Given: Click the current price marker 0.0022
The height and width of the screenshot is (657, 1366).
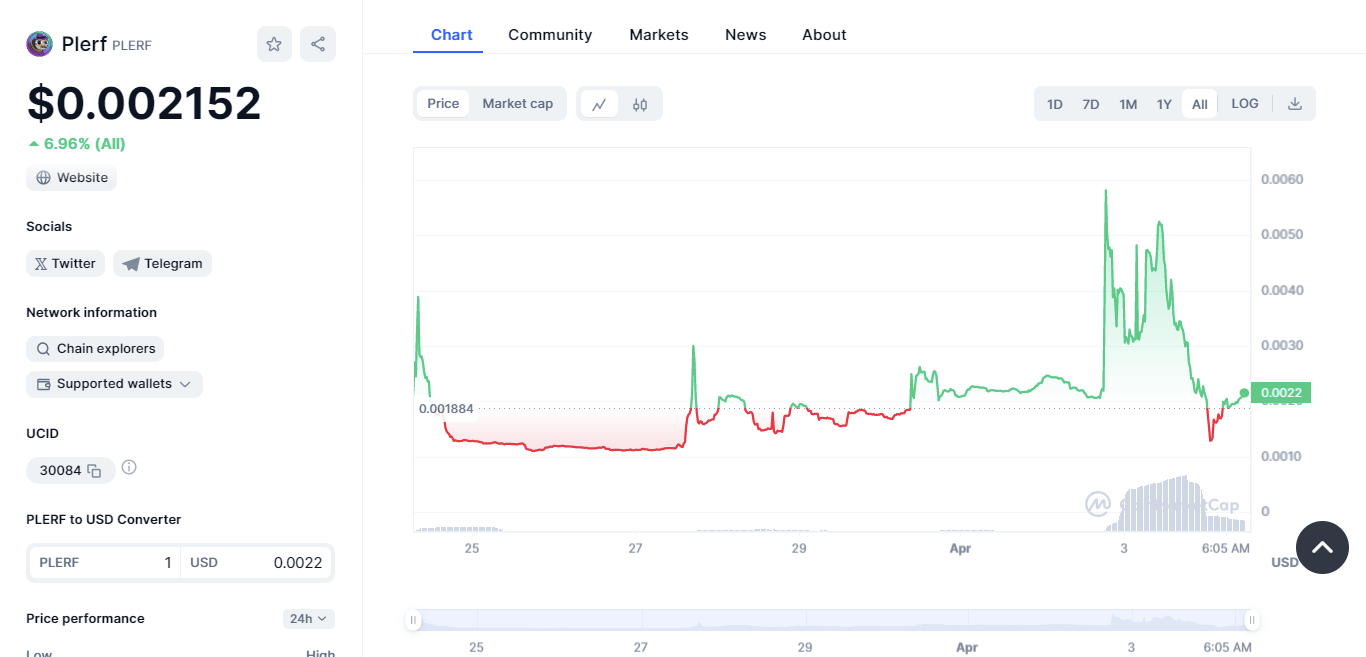Looking at the screenshot, I should [x=1280, y=393].
